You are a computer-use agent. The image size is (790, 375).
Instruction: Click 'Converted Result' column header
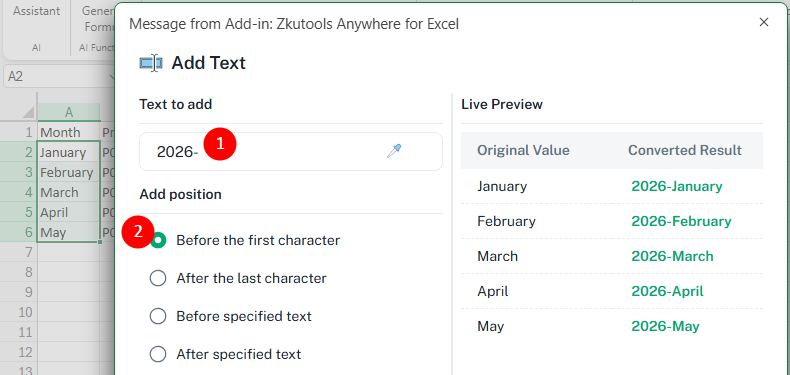[x=685, y=150]
